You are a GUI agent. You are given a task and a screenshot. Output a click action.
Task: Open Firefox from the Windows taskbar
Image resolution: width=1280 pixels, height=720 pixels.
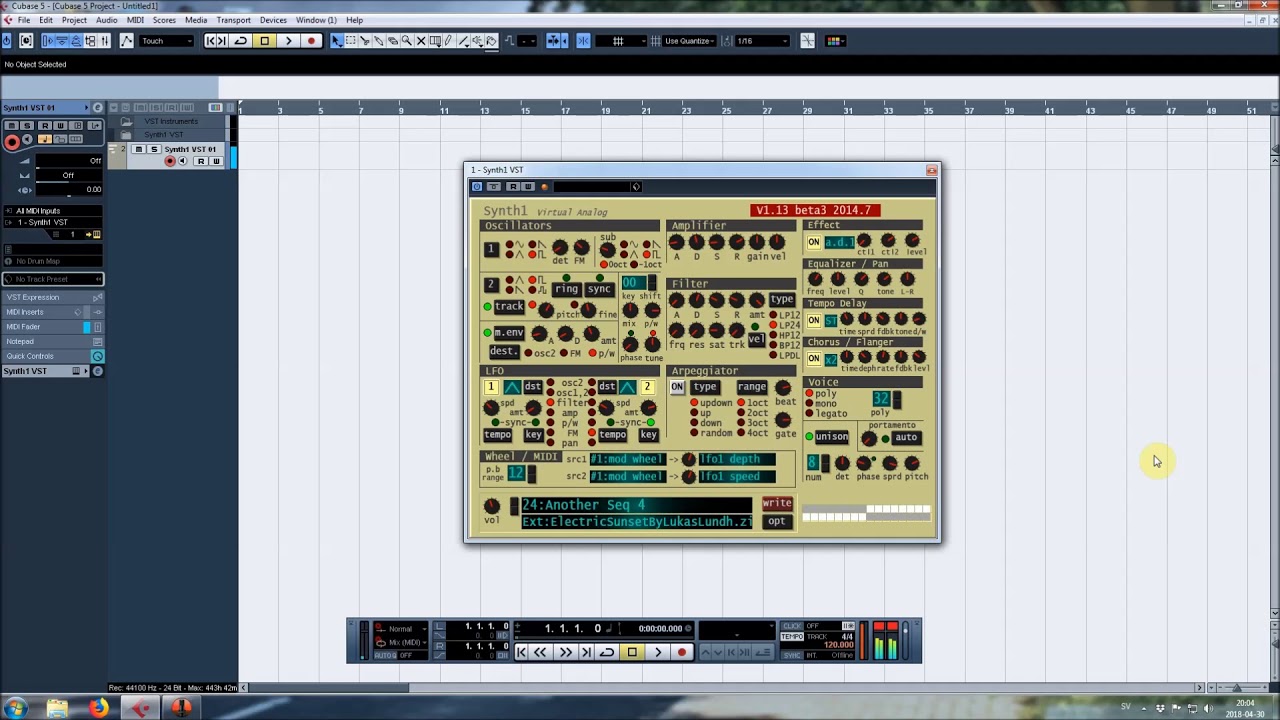pyautogui.click(x=99, y=708)
